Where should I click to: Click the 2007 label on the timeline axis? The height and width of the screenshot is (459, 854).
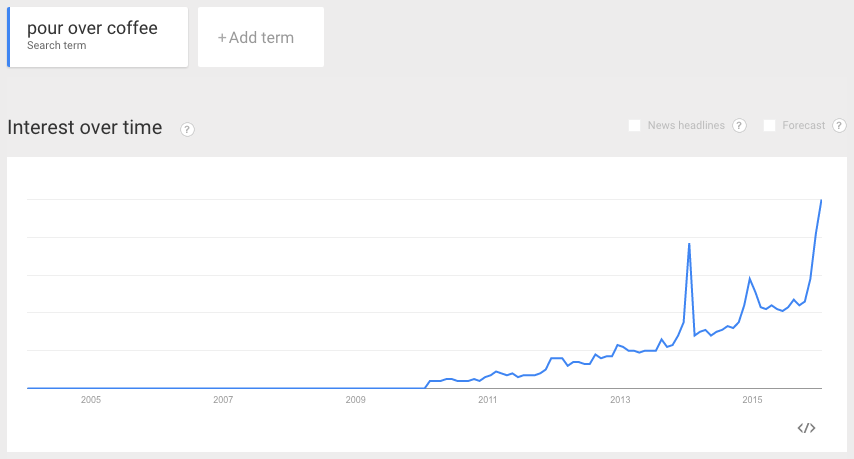pyautogui.click(x=223, y=400)
